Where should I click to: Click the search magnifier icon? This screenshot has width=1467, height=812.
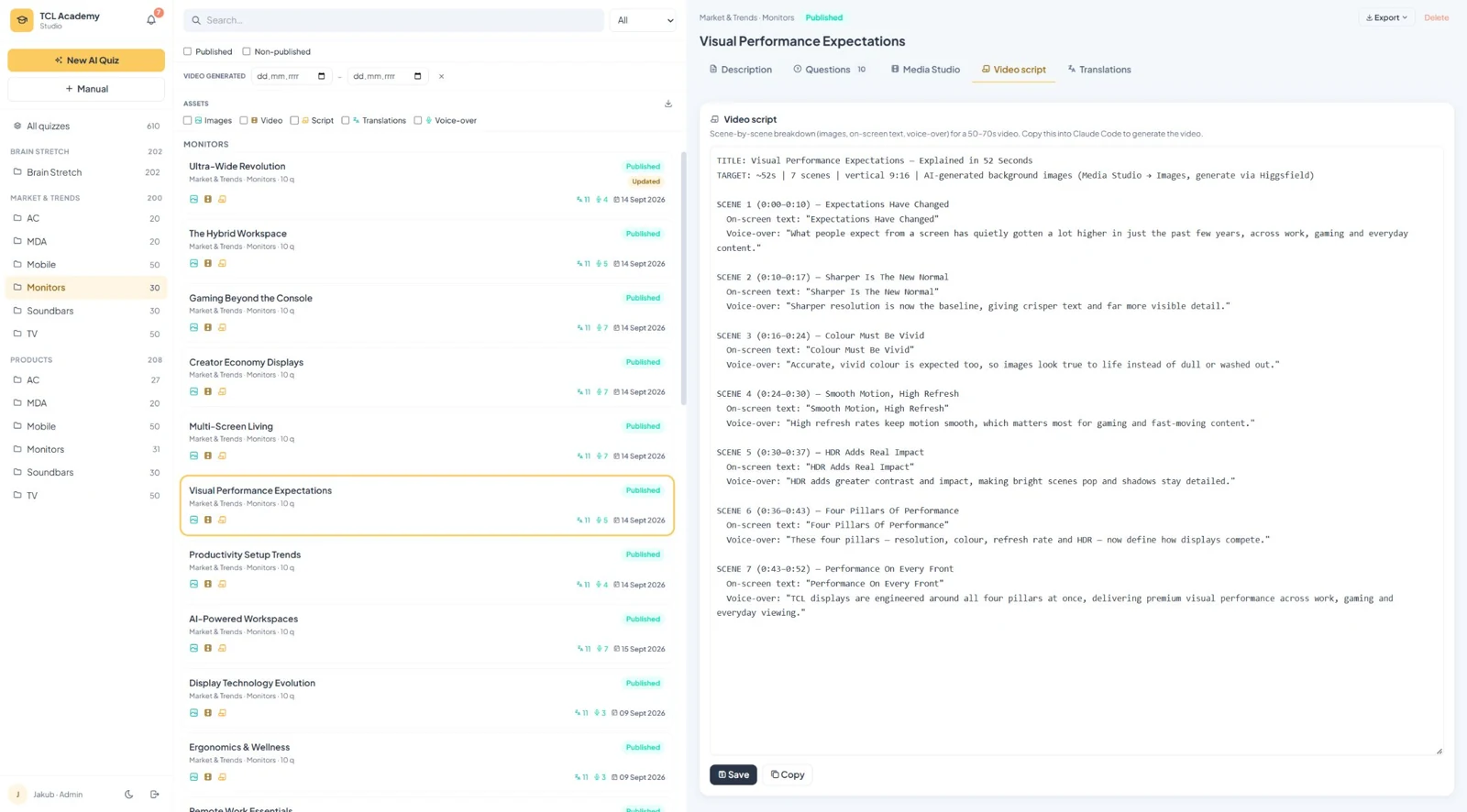[196, 20]
